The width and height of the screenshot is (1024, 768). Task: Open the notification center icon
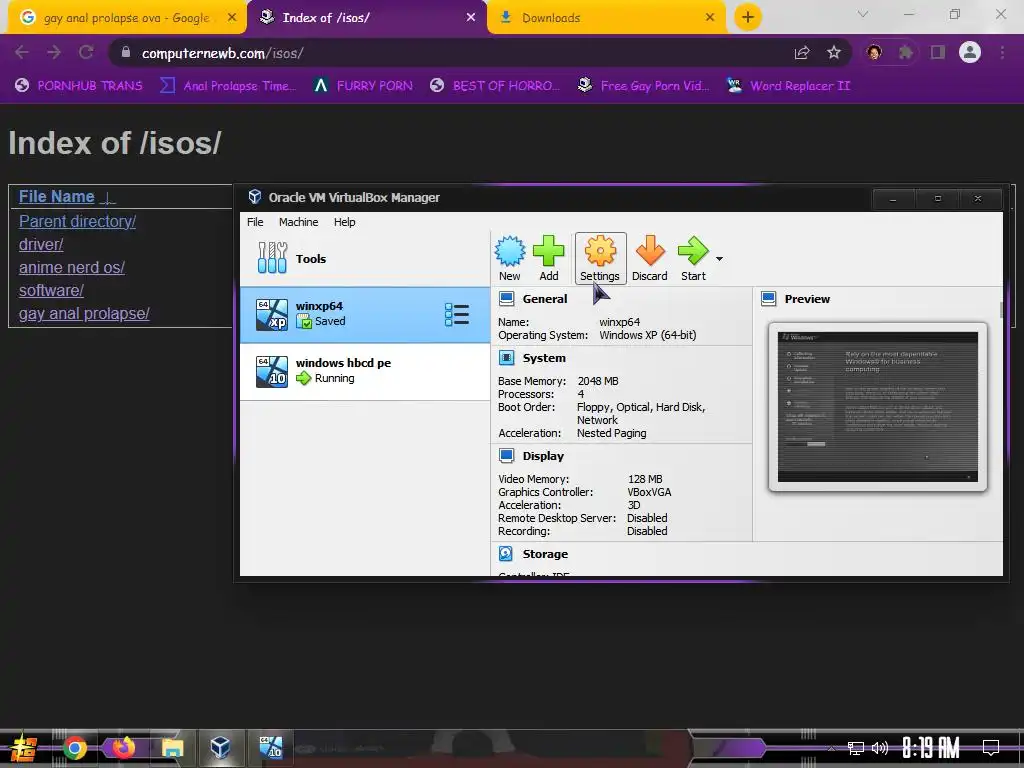[x=991, y=748]
